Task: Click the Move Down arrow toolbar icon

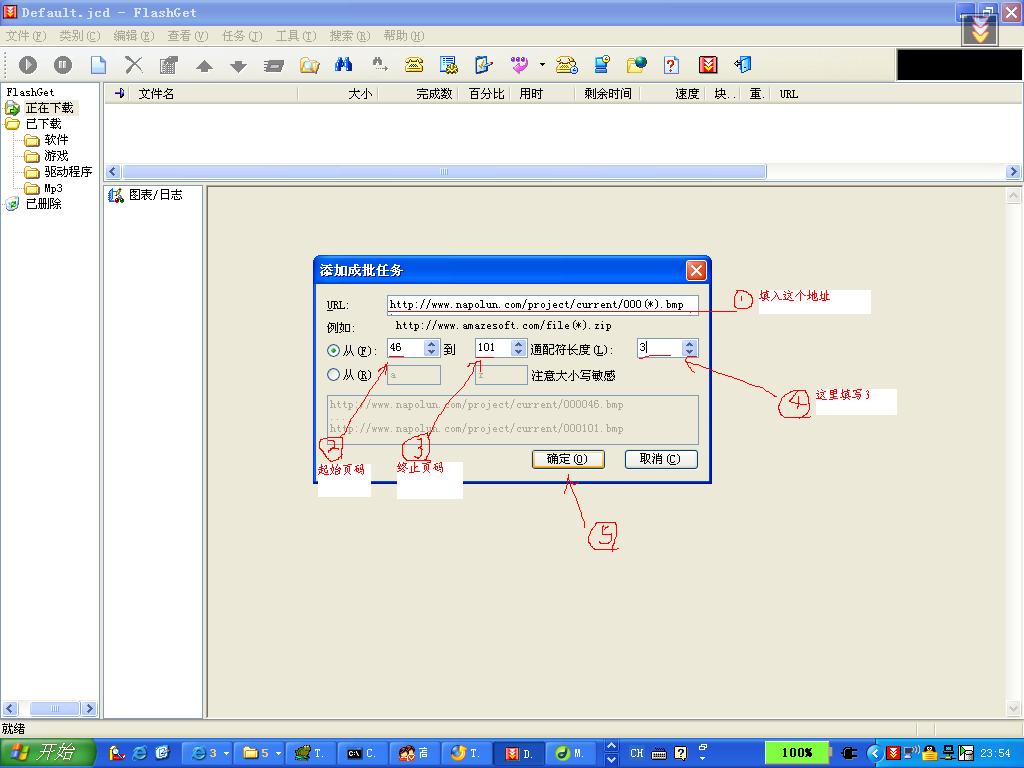Action: pos(238,65)
